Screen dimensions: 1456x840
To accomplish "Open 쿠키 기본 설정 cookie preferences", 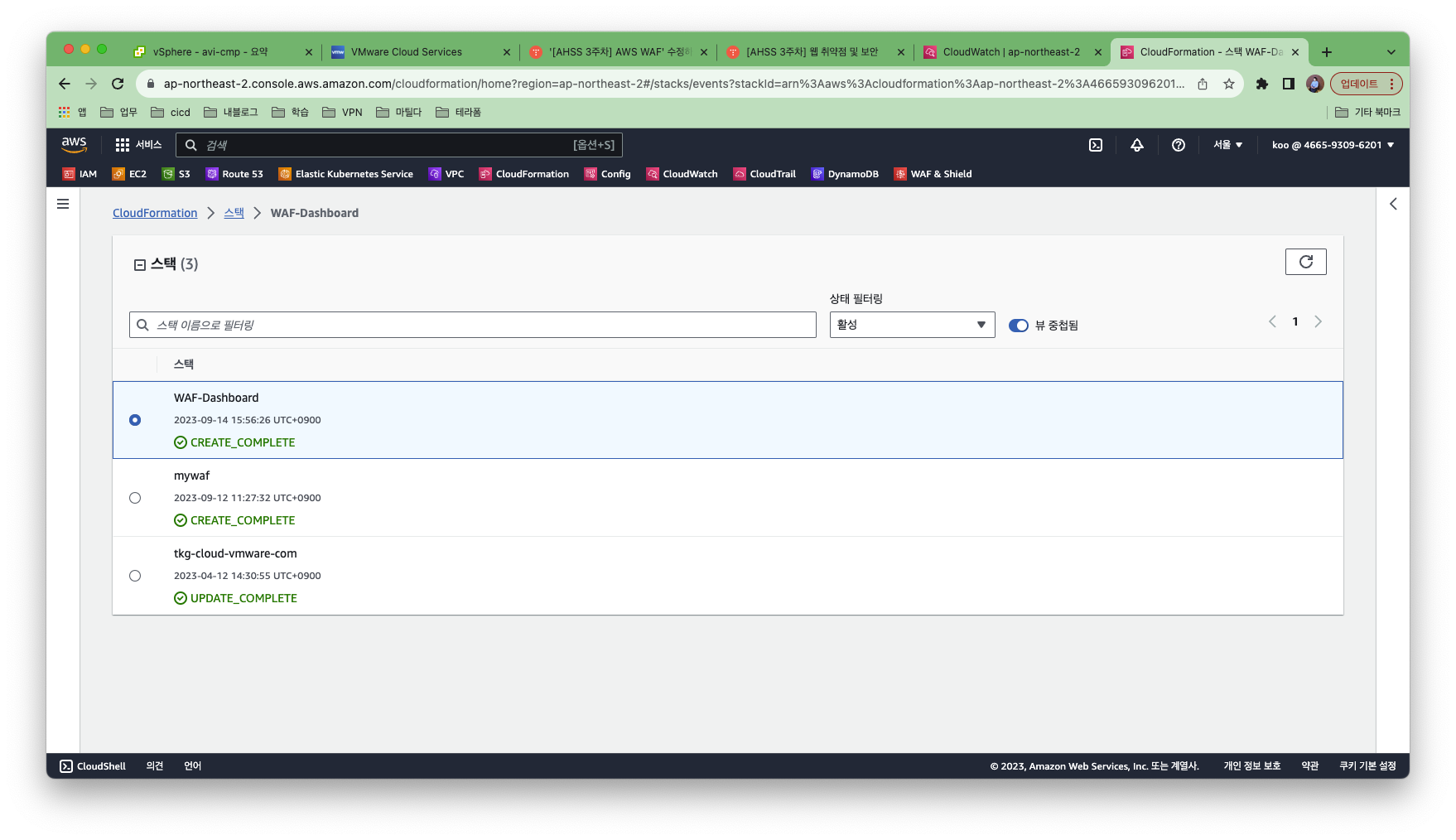I will click(1368, 766).
